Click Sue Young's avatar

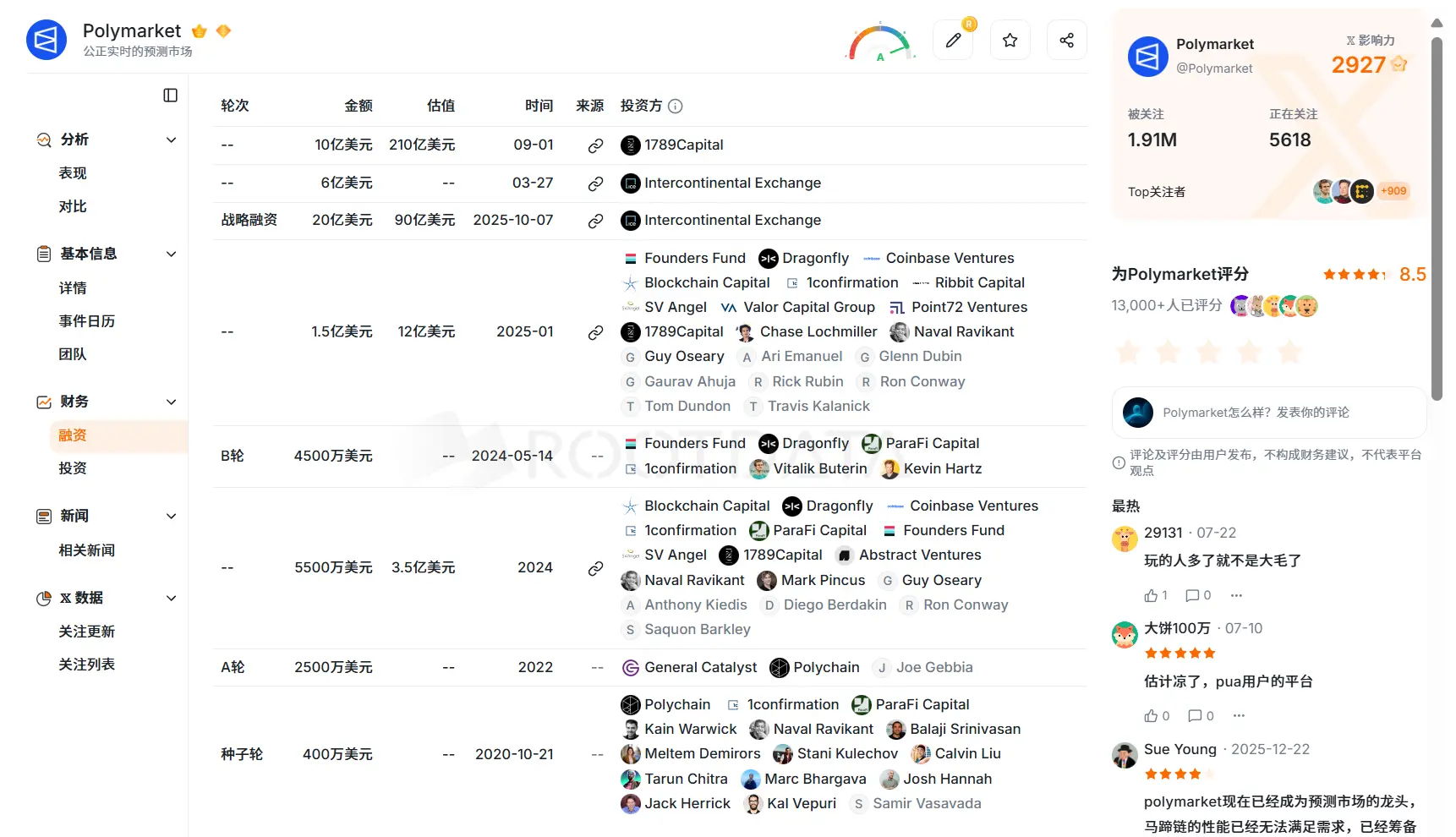tap(1125, 755)
